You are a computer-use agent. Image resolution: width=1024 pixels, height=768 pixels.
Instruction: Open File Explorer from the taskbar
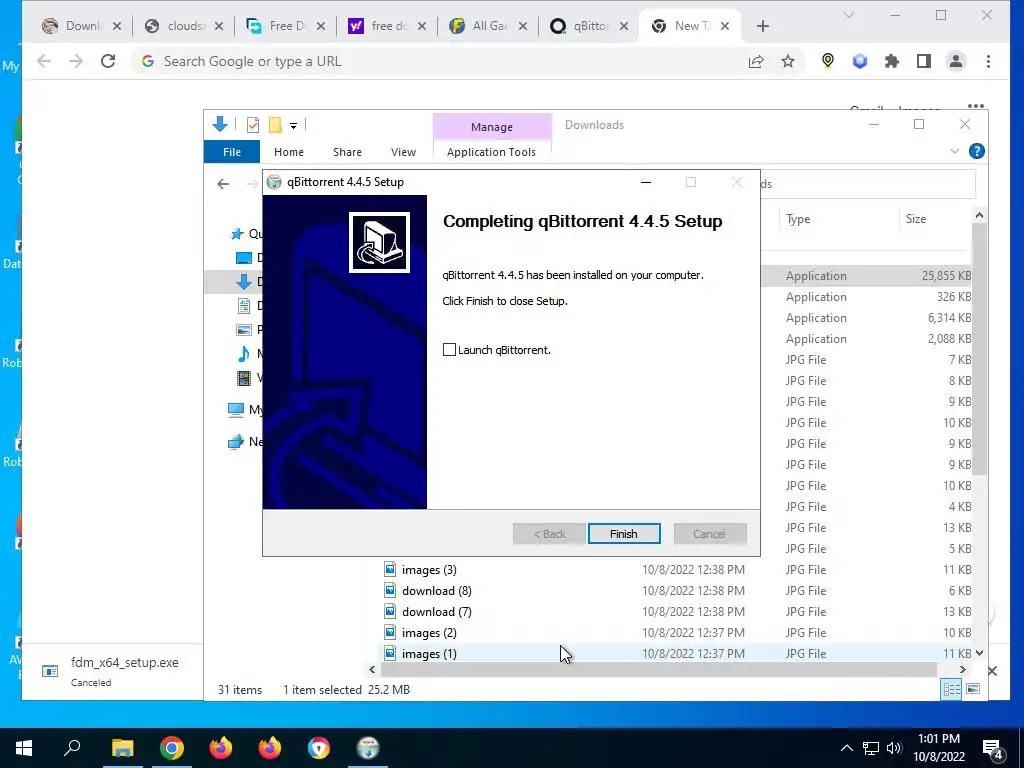pyautogui.click(x=122, y=748)
